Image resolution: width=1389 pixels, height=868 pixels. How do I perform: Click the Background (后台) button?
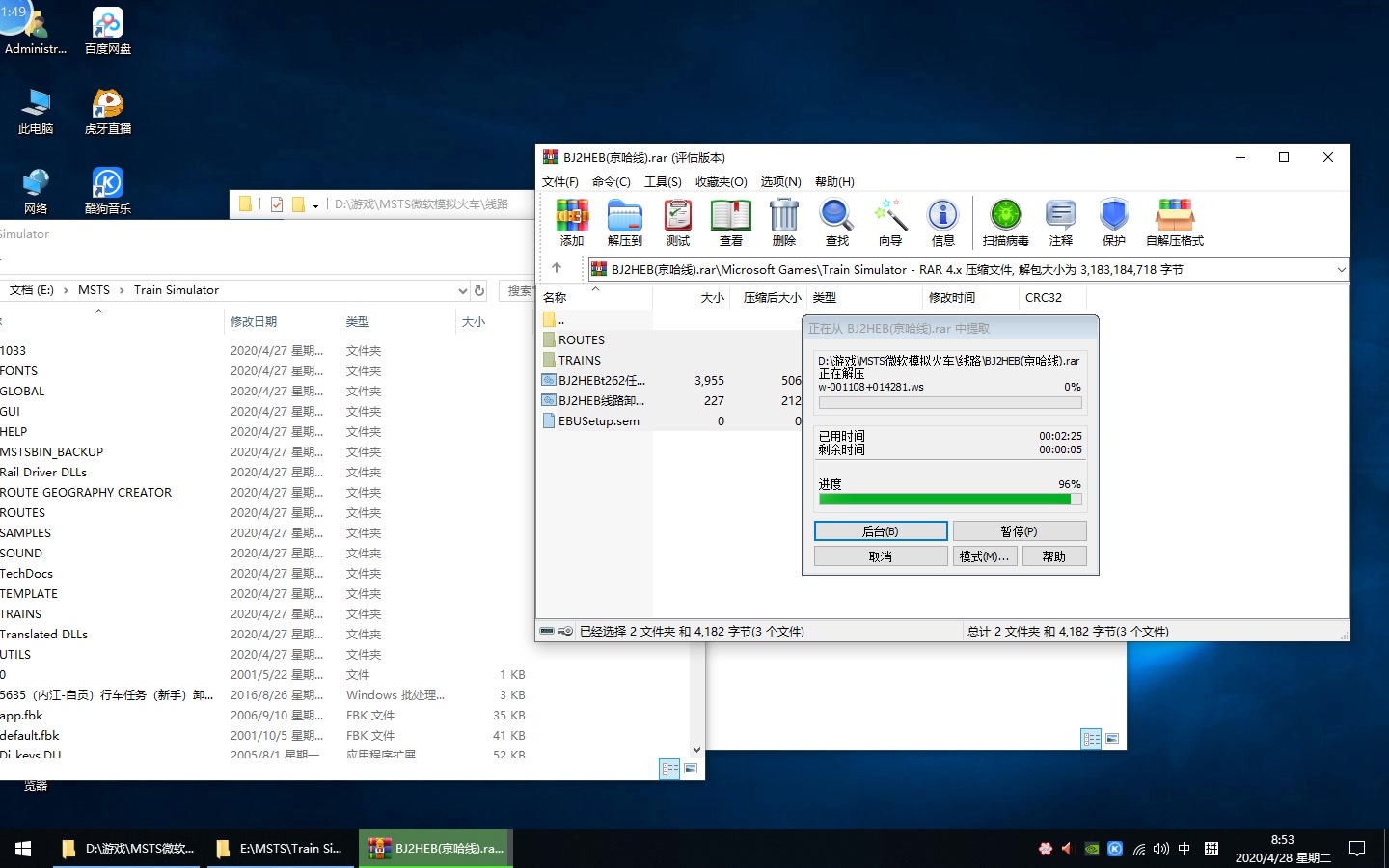coord(881,531)
